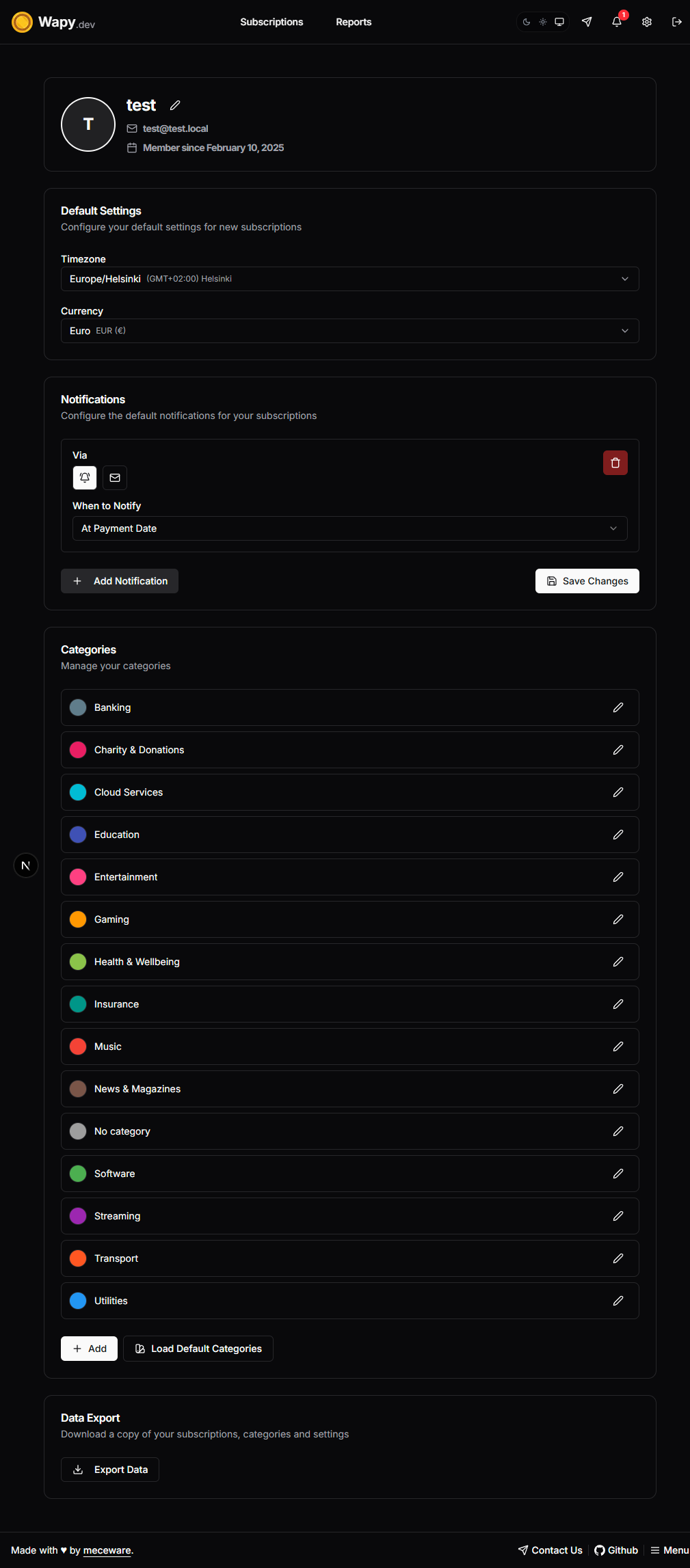Click Contact Us in footer
Screen dimensions: 690x1568
[550, 1550]
